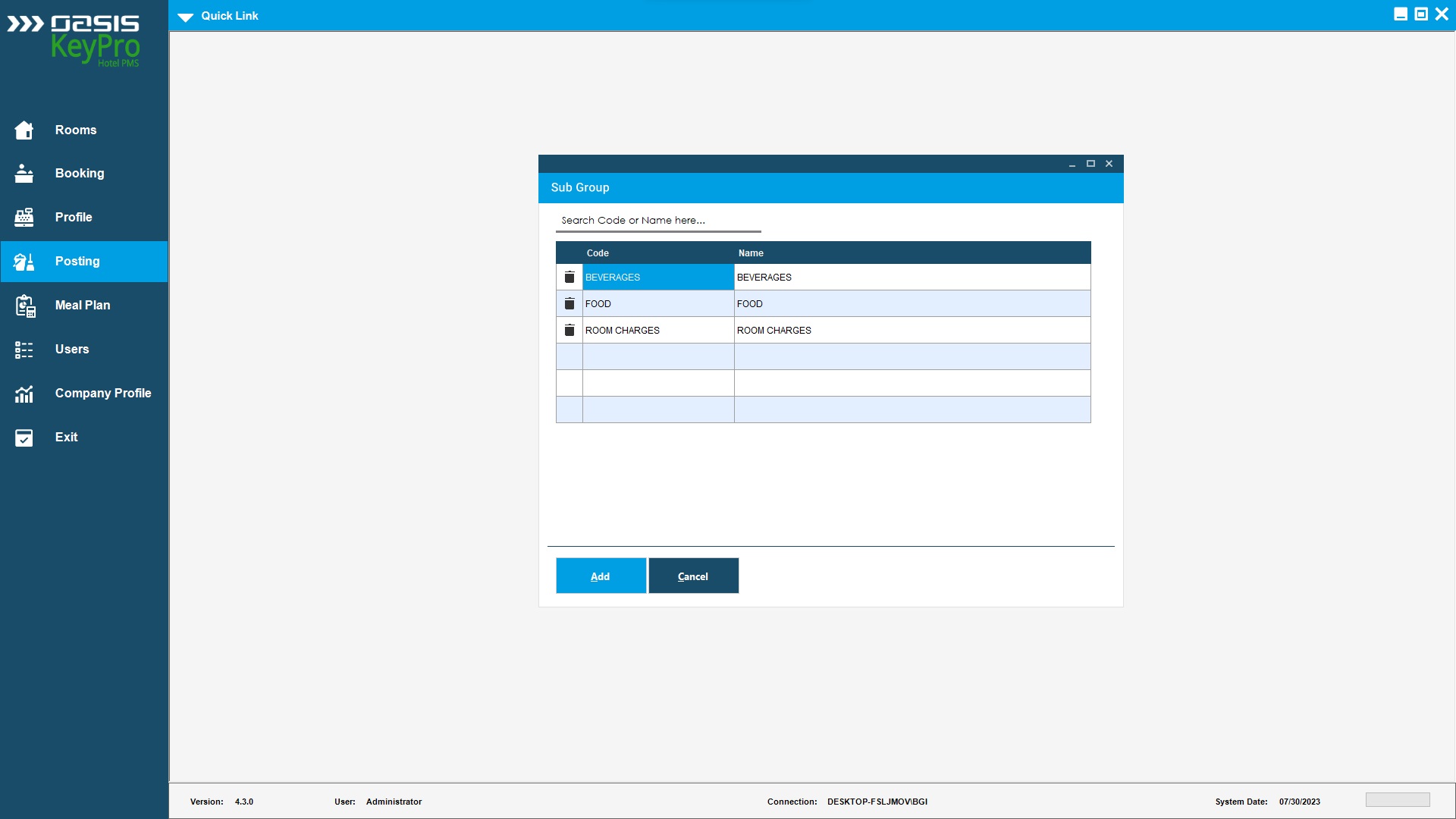The image size is (1456, 819).
Task: Click the Exit checkbox icon in sidebar
Action: pyautogui.click(x=24, y=438)
